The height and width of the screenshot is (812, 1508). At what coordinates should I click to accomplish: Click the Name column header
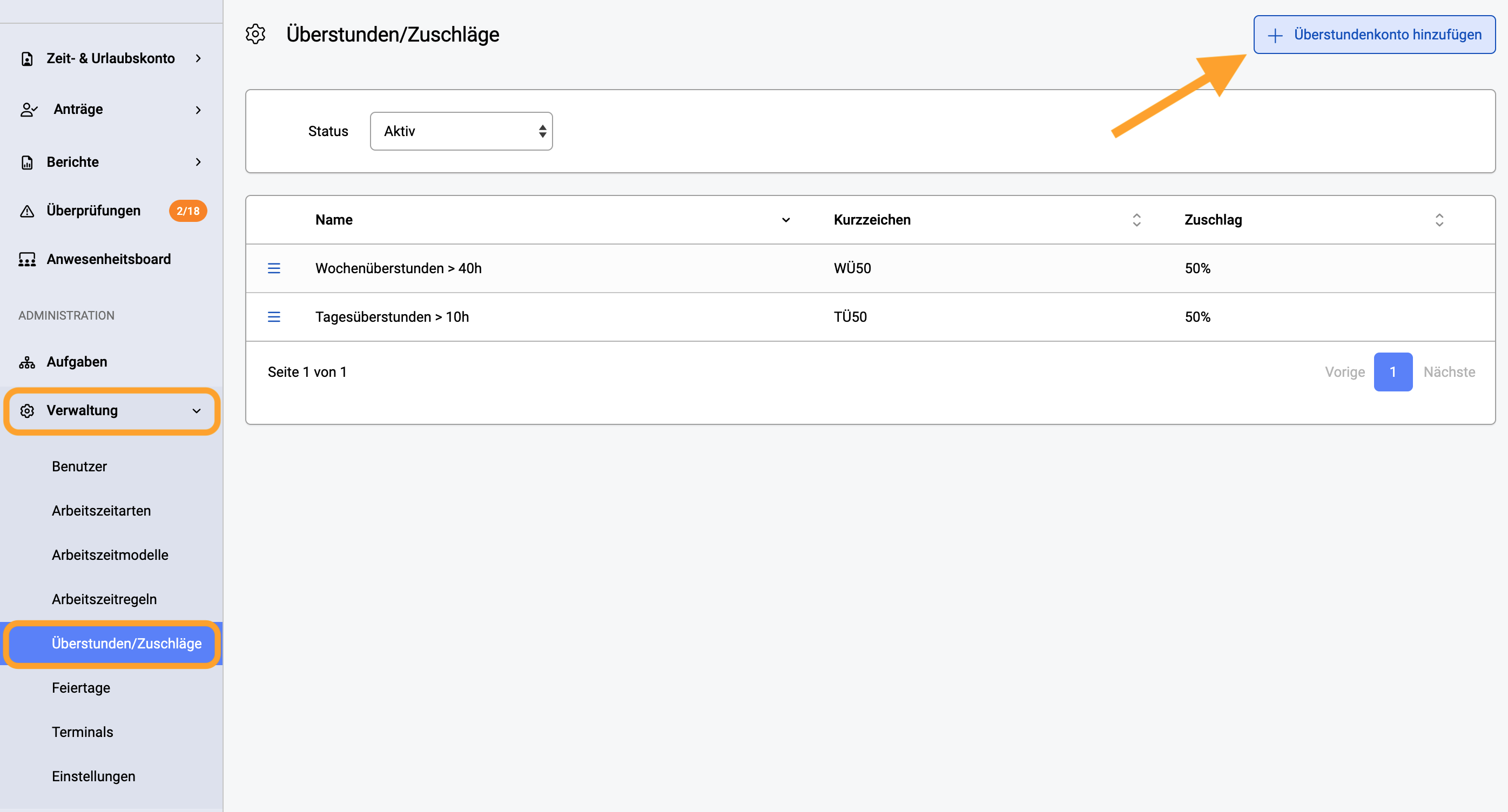334,220
